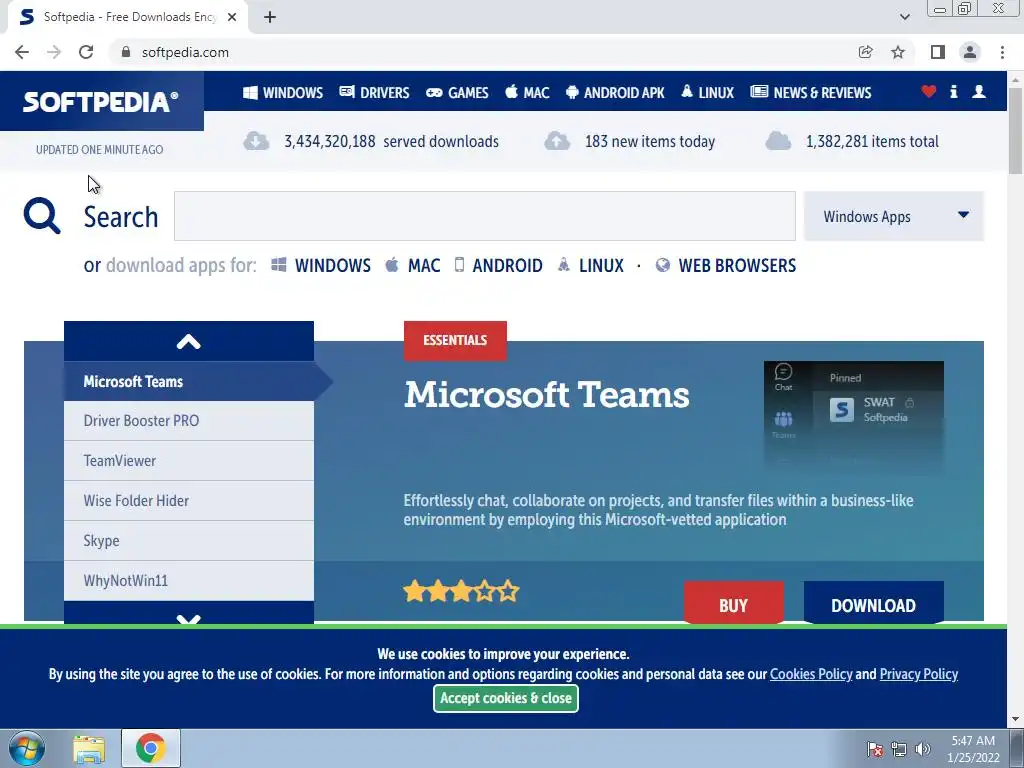This screenshot has height=768, width=1024.
Task: Bookmark page with star icon
Action: pos(898,52)
